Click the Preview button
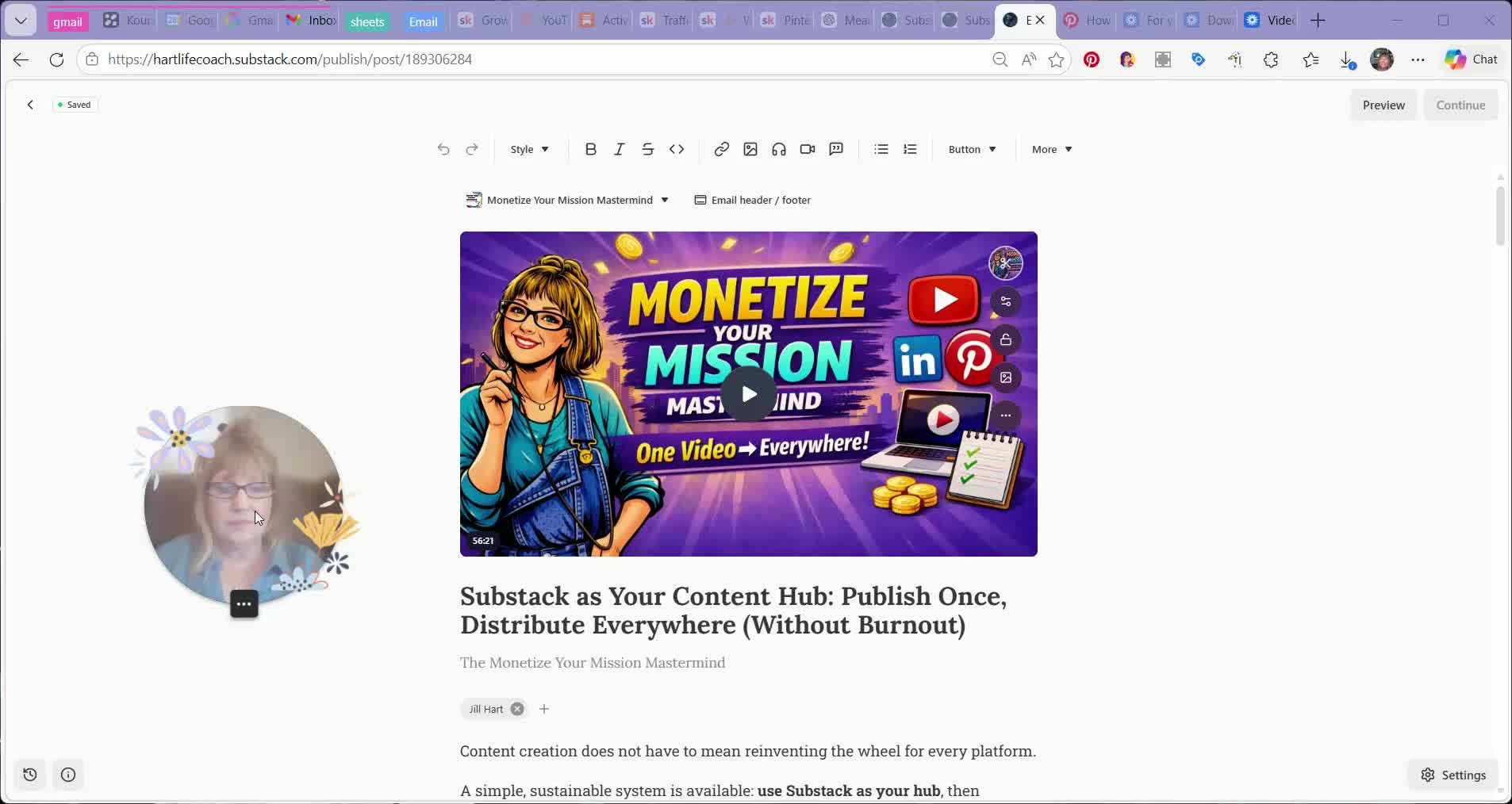1512x804 pixels. coord(1383,105)
